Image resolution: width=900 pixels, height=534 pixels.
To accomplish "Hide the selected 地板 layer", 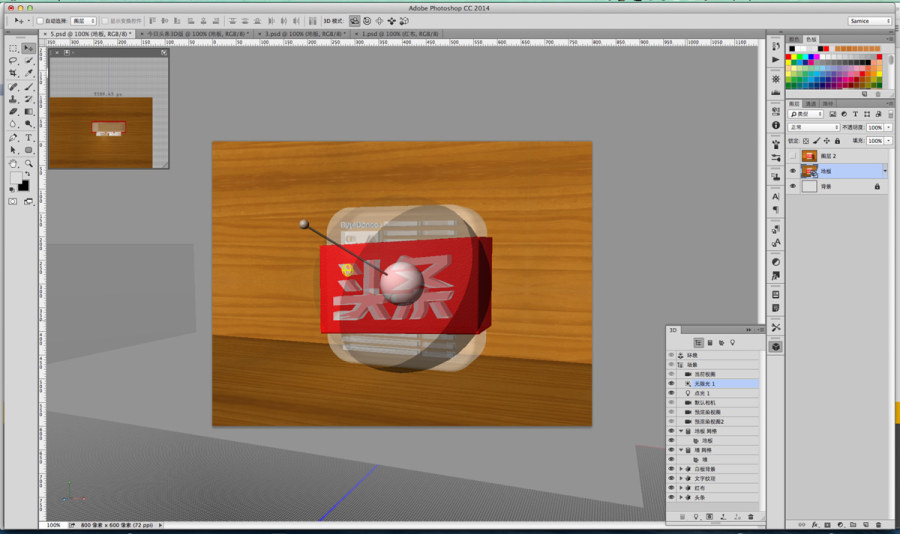I will [793, 171].
